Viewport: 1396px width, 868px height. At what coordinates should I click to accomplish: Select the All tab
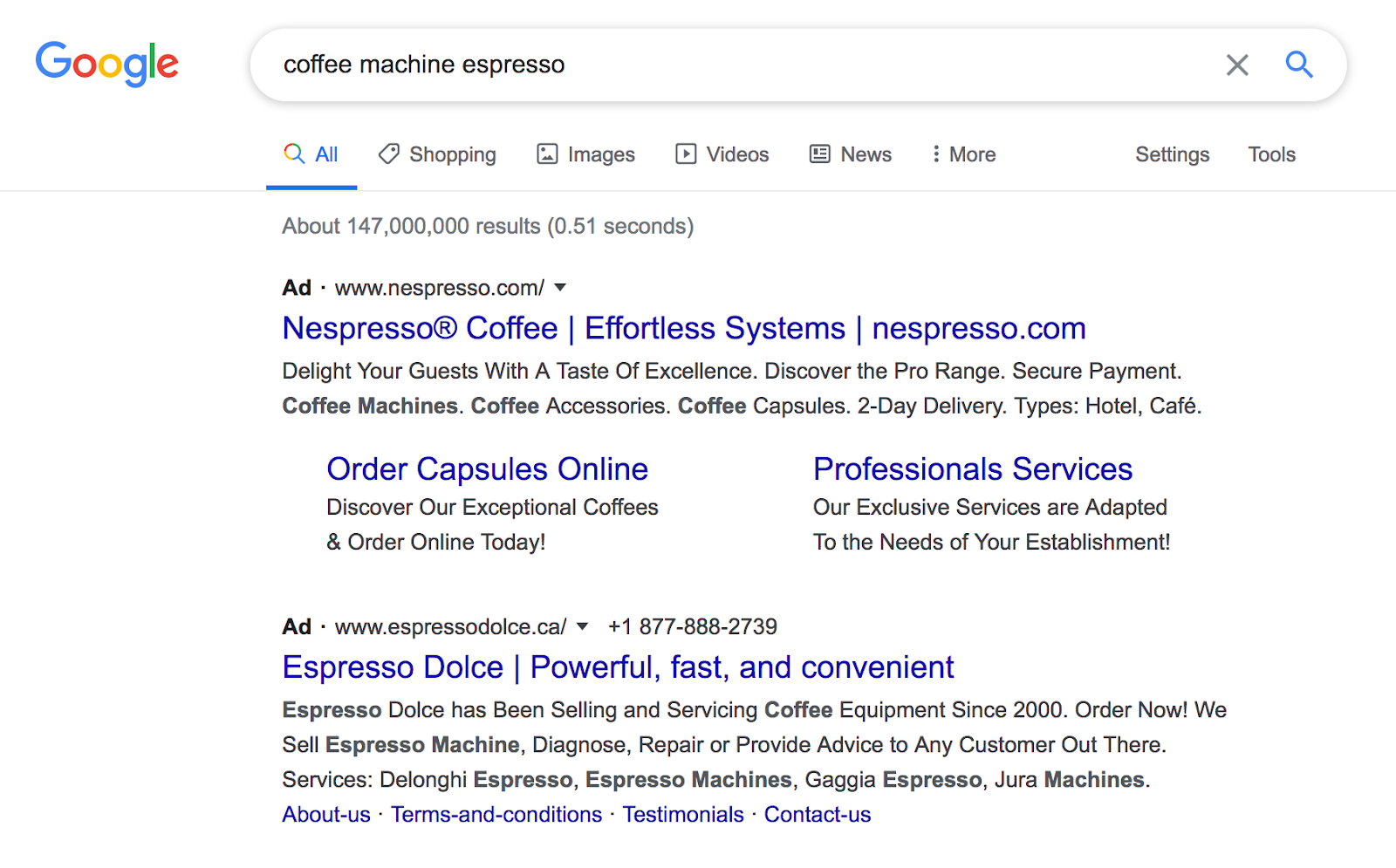click(311, 154)
